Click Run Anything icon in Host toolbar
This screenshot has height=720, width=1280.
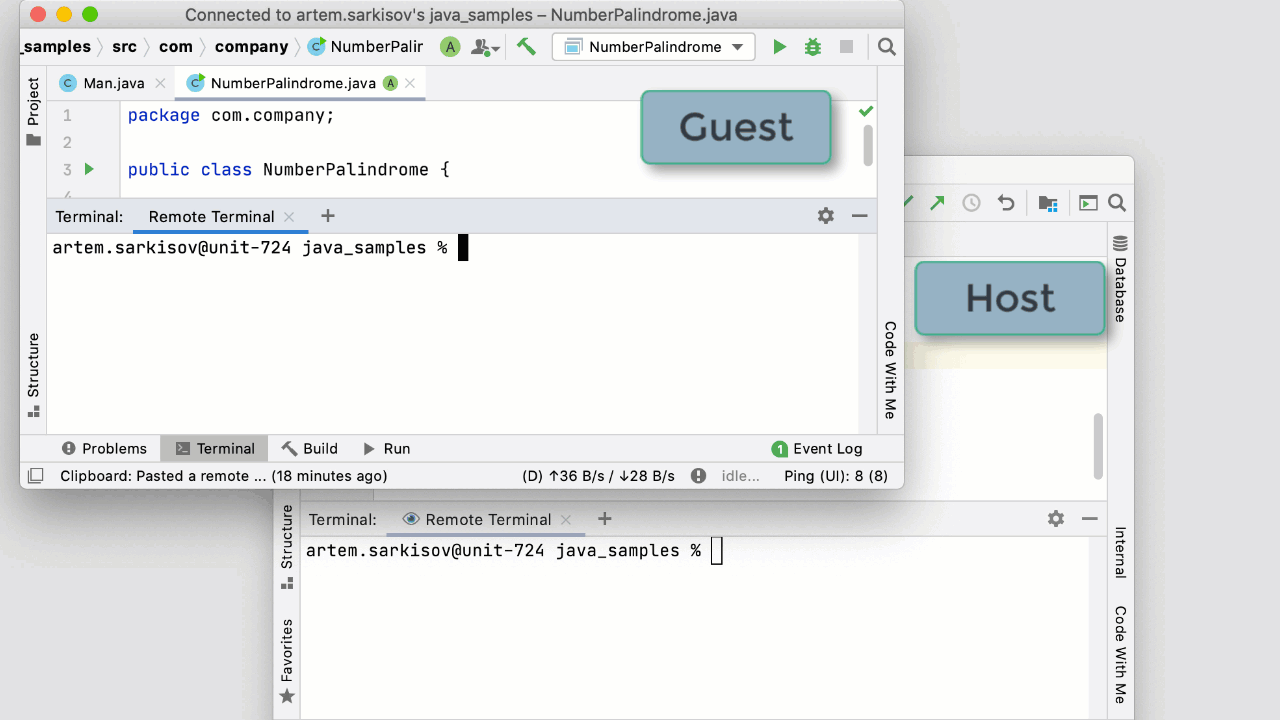tap(1088, 203)
